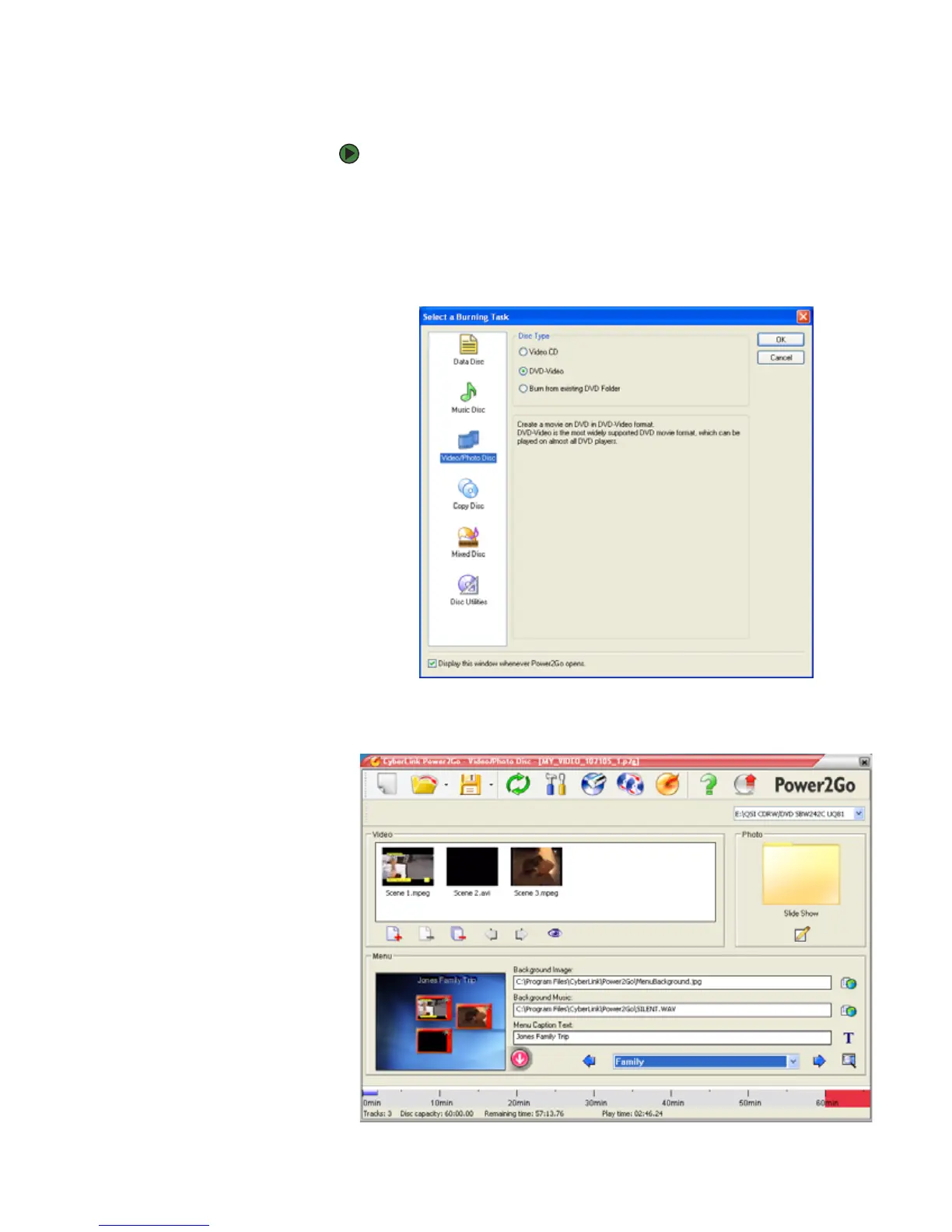Image resolution: width=952 pixels, height=1232 pixels.
Task: Select the Video CD radio button
Action: click(x=523, y=352)
